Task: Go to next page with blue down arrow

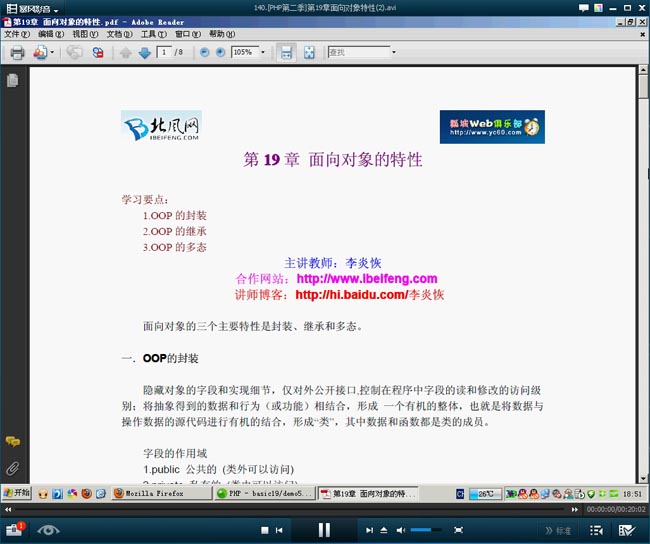Action: click(x=144, y=53)
